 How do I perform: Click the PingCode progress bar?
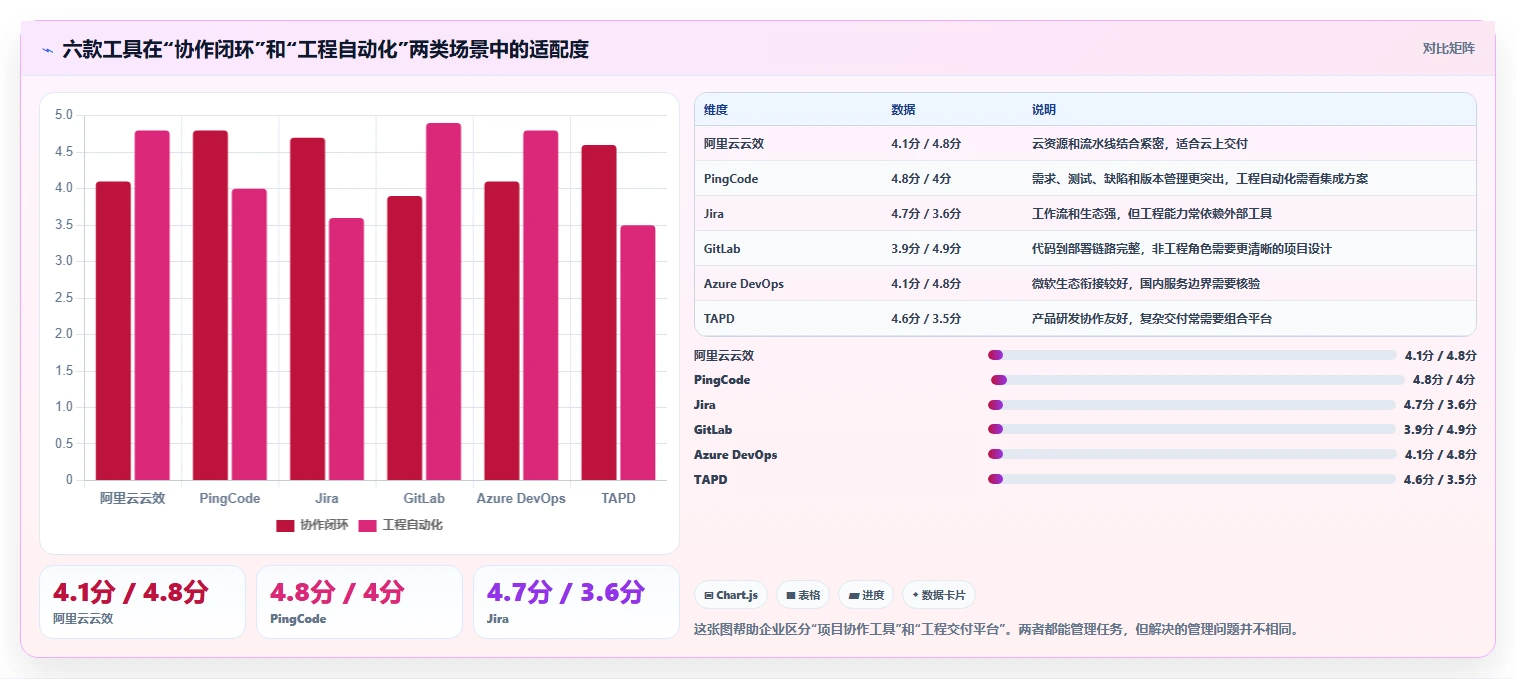pyautogui.click(x=1198, y=380)
